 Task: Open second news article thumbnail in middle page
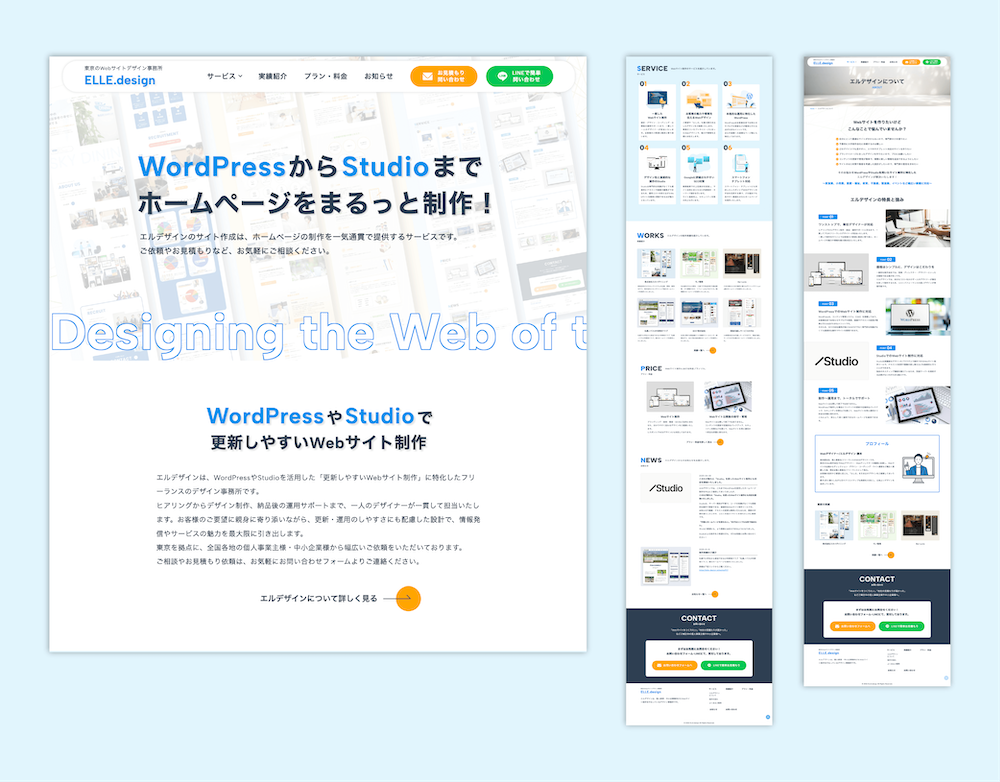tap(666, 566)
